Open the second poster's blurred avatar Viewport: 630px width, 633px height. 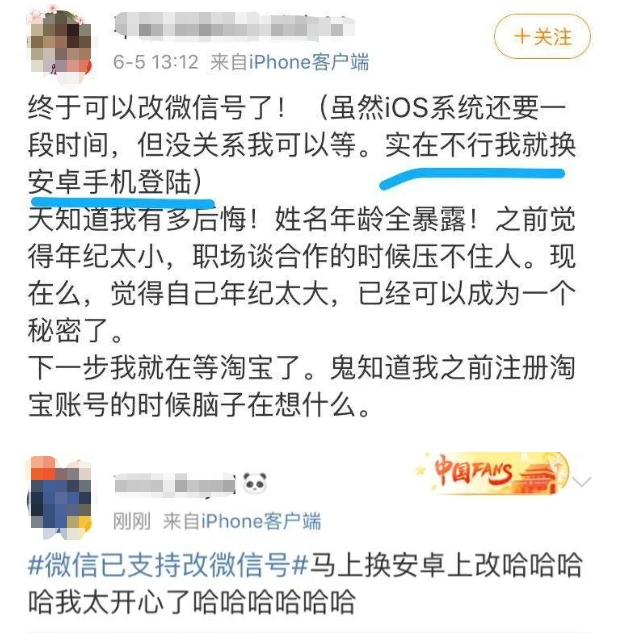tap(60, 498)
